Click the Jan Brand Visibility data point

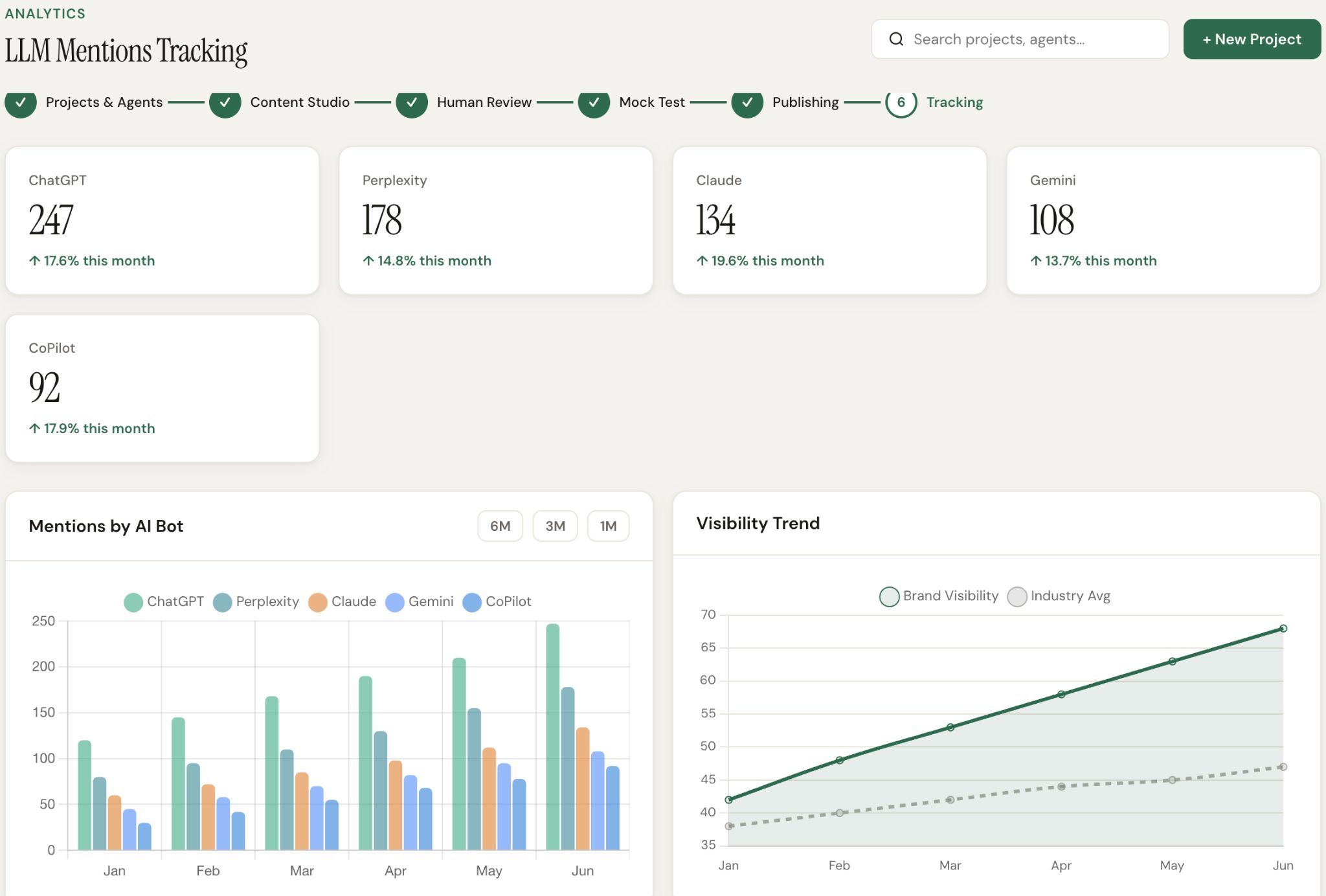click(x=728, y=800)
